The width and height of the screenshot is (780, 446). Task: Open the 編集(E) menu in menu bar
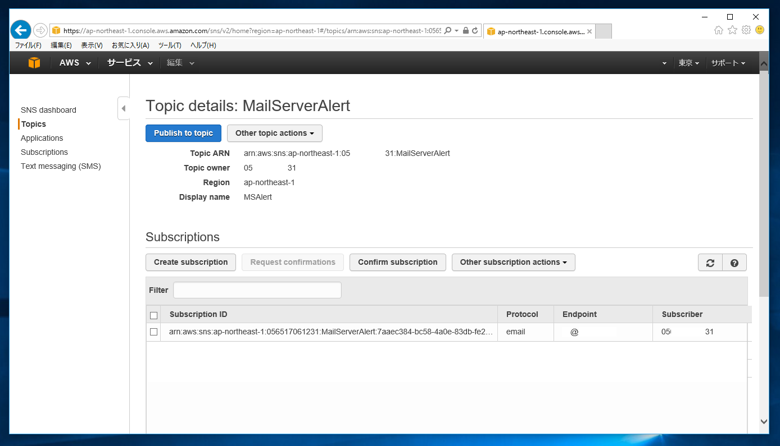(61, 45)
